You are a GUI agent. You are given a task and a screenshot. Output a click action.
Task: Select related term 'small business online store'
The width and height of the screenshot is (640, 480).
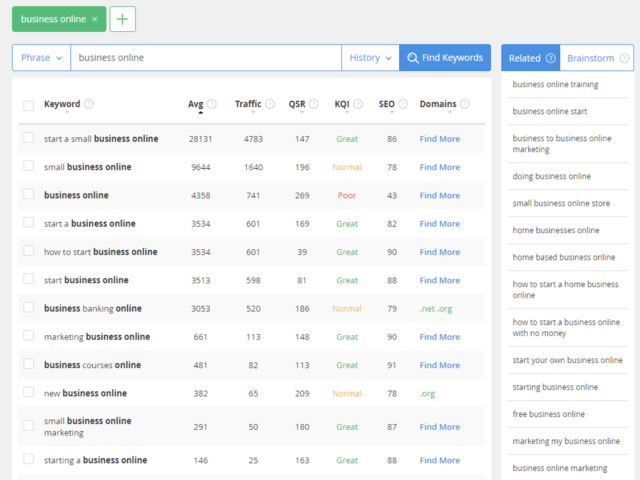pos(561,203)
